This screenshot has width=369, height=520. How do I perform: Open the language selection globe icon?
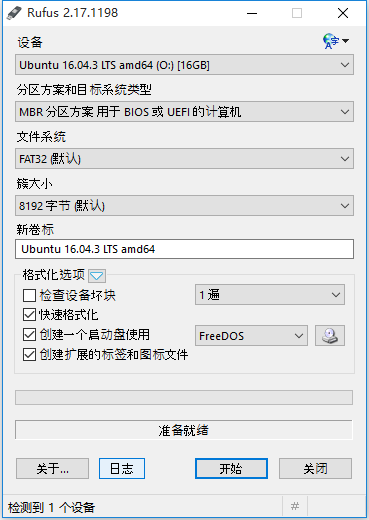335,41
